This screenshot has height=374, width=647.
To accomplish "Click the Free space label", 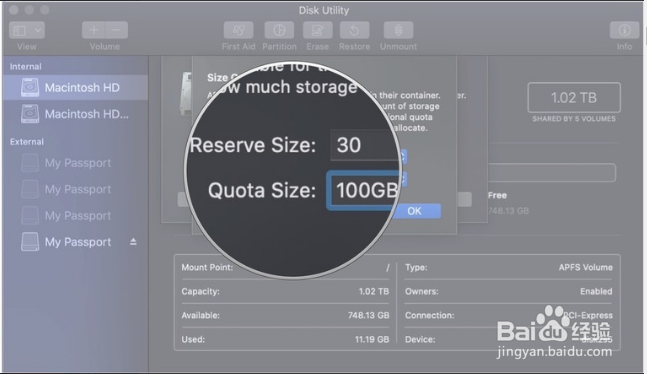I will tap(497, 195).
